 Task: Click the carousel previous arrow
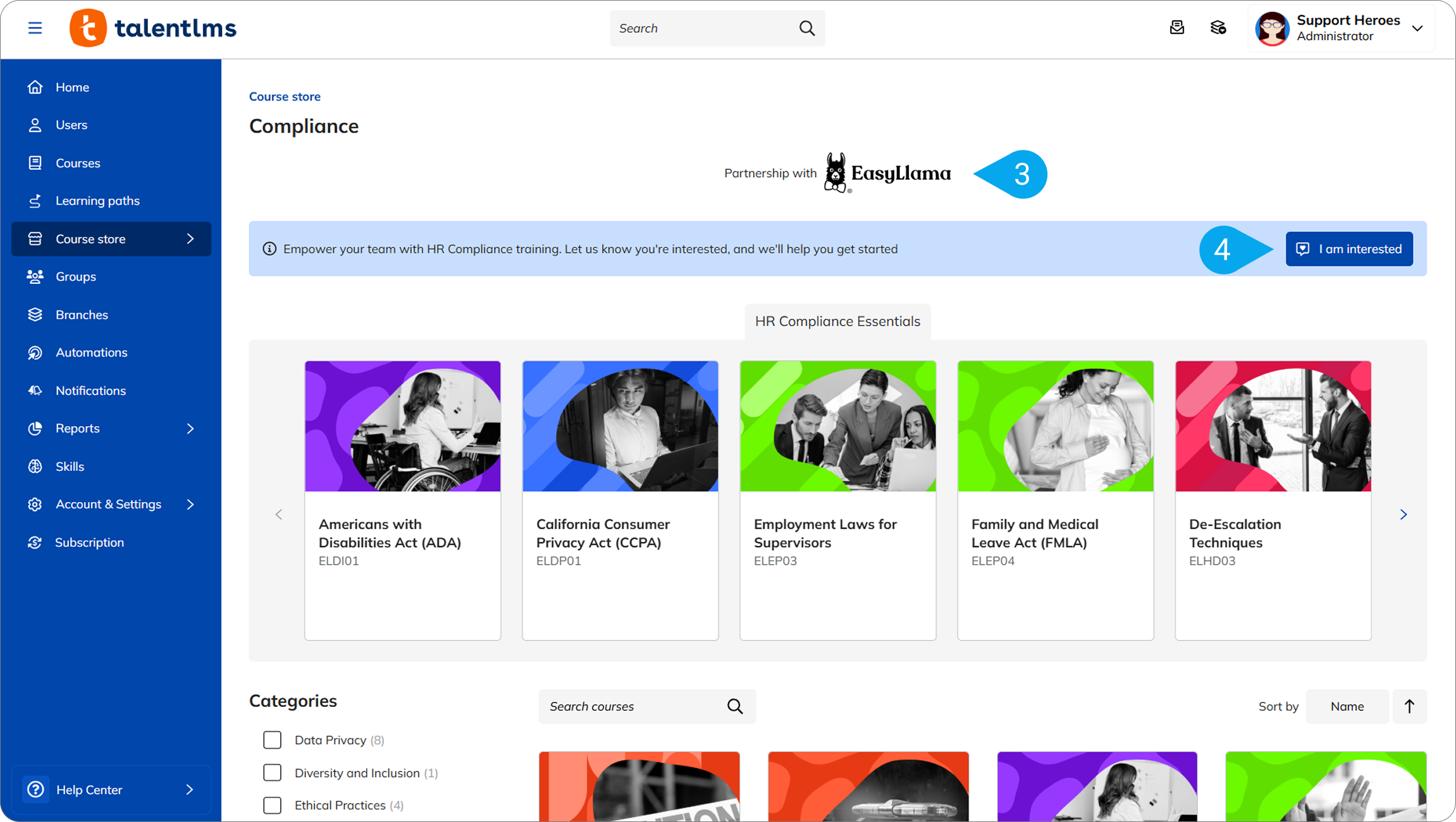click(279, 515)
